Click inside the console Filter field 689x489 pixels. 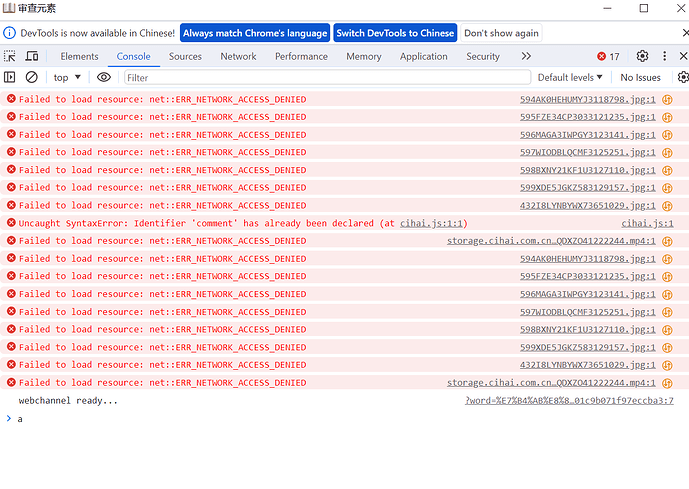point(326,77)
